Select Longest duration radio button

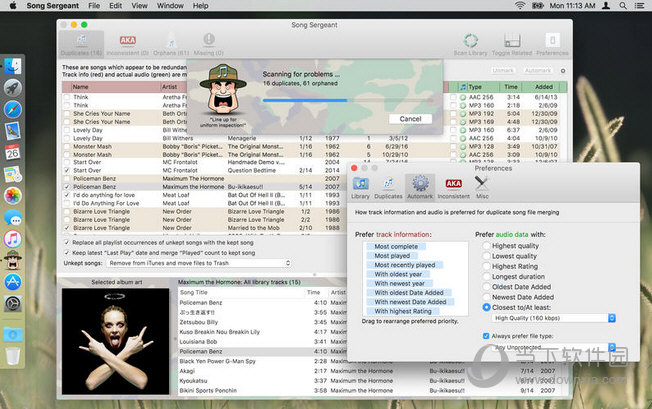486,276
